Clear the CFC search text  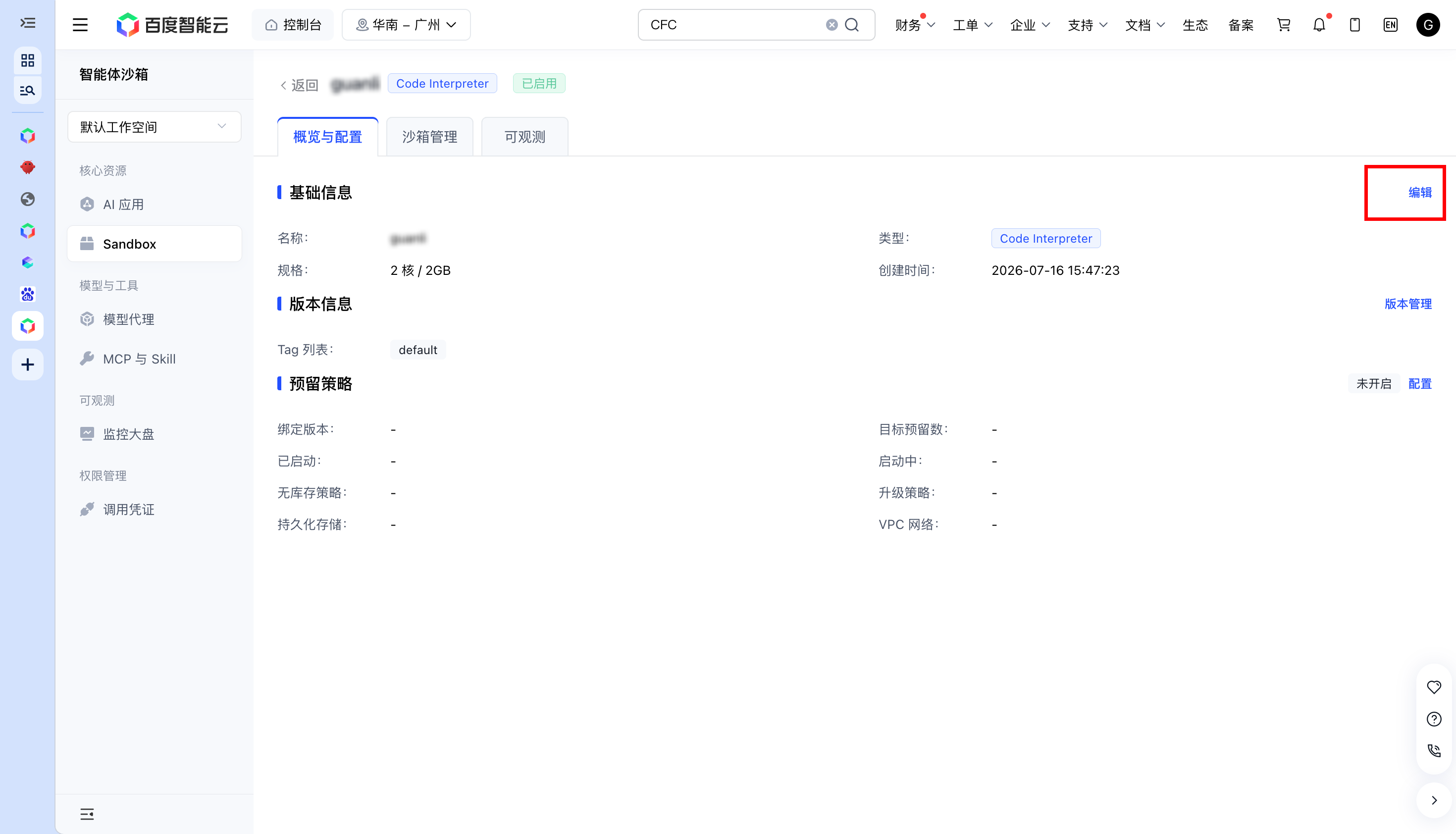click(832, 25)
